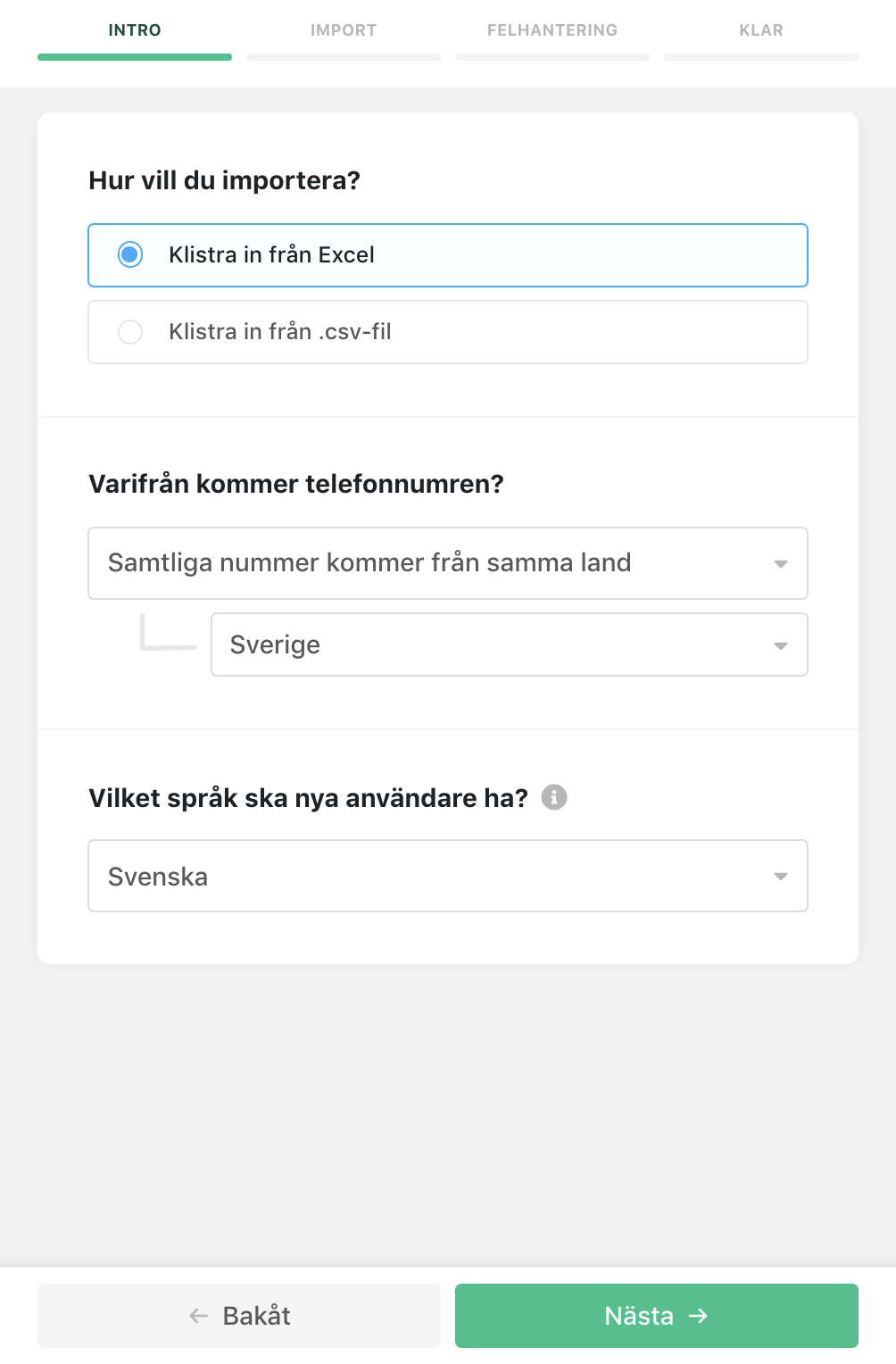Go to the IMPORT step tab

344,30
